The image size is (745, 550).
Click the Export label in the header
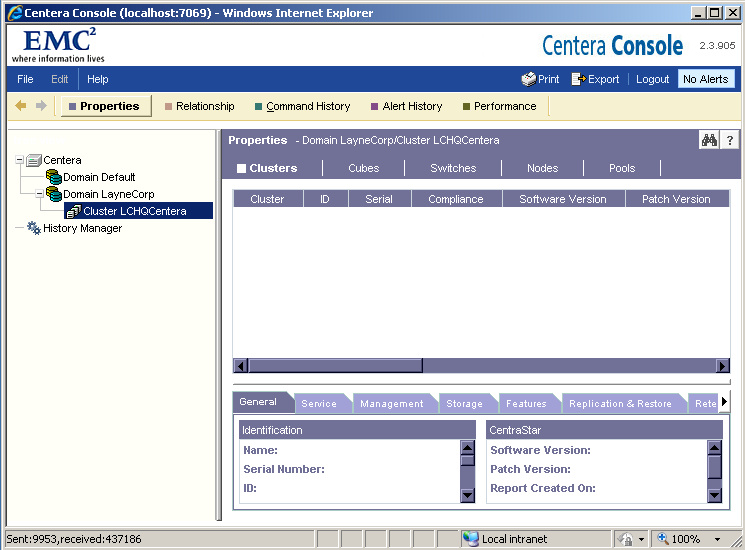click(x=603, y=79)
